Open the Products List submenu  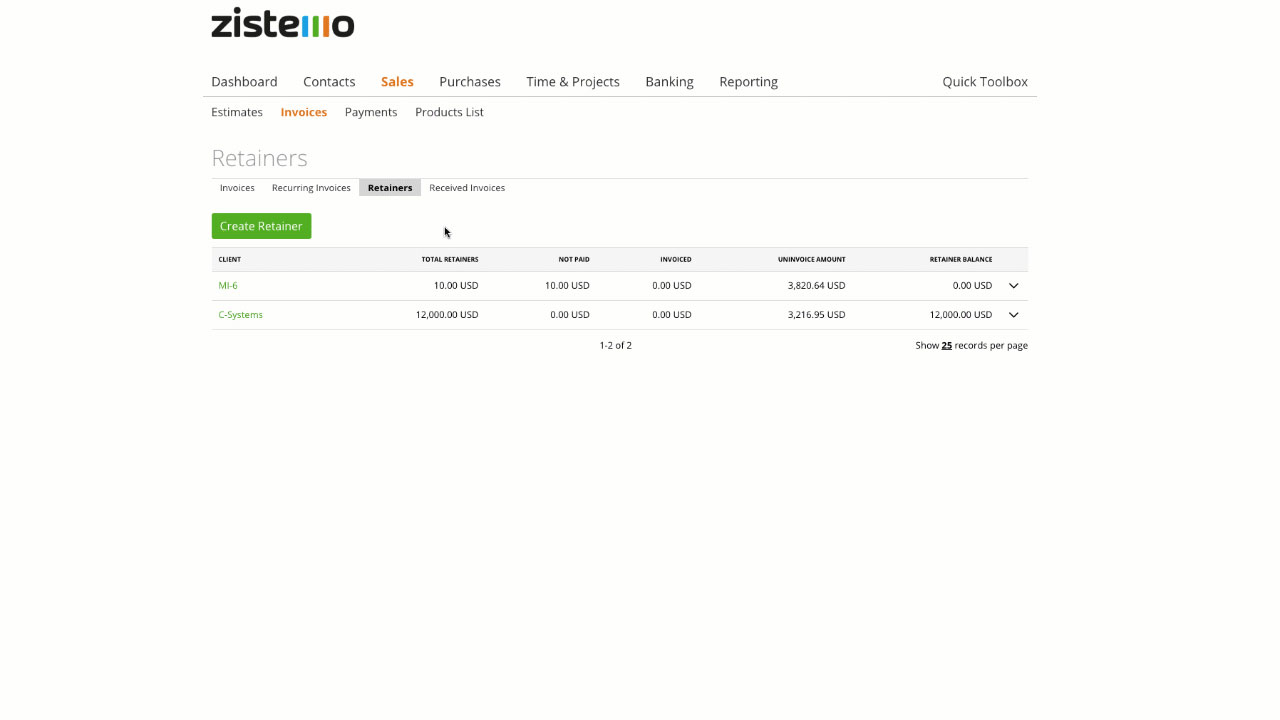pyautogui.click(x=449, y=112)
